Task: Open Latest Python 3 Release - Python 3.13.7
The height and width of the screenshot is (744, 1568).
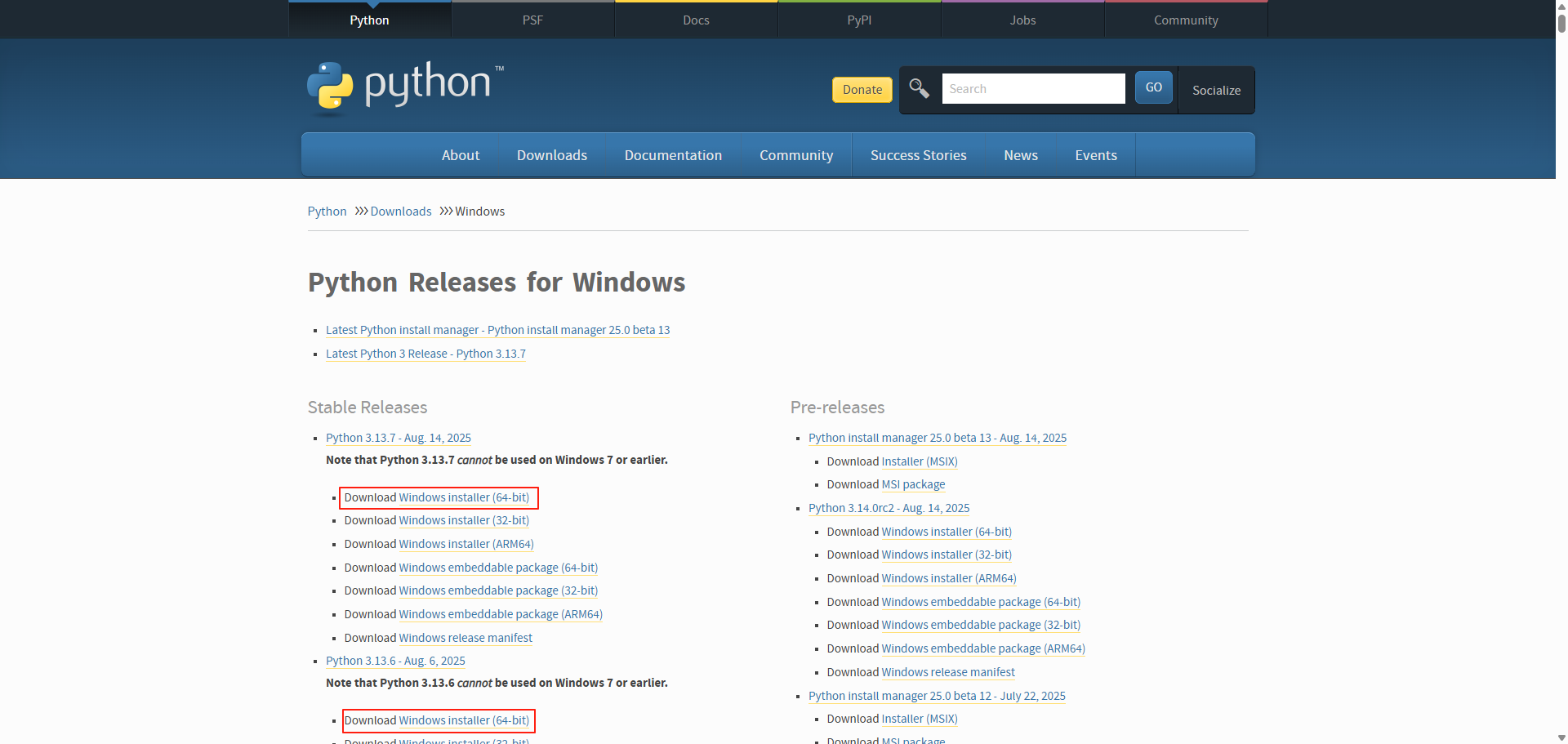Action: point(425,354)
